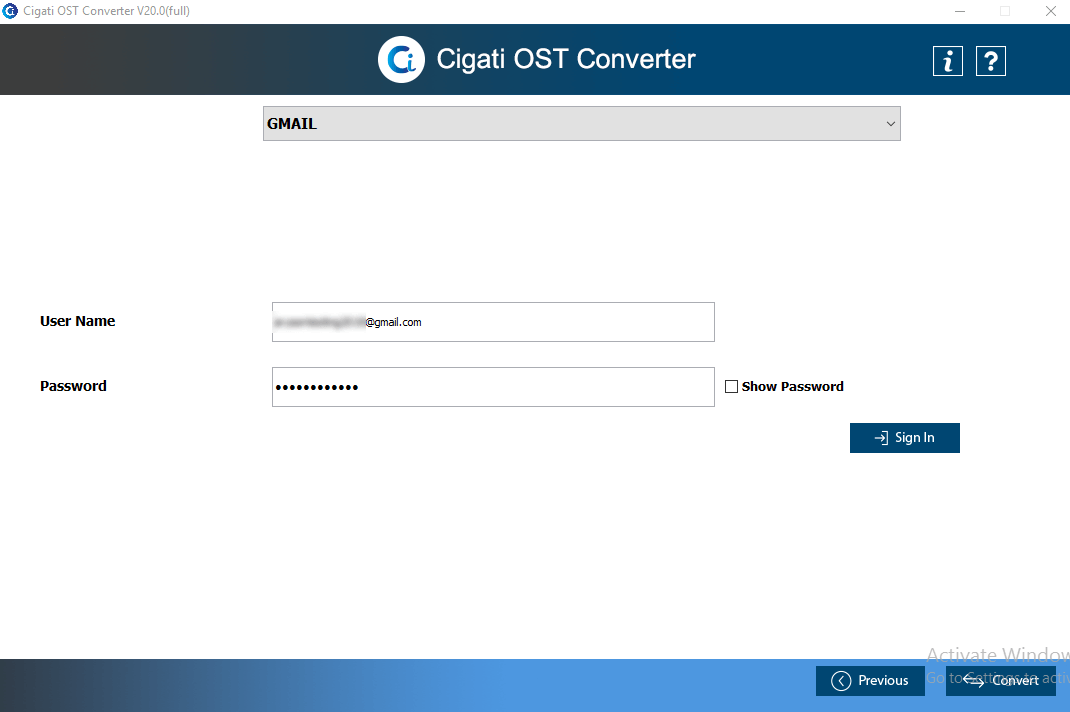Enable the Show Password checkbox
This screenshot has width=1070, height=712.
[x=732, y=386]
